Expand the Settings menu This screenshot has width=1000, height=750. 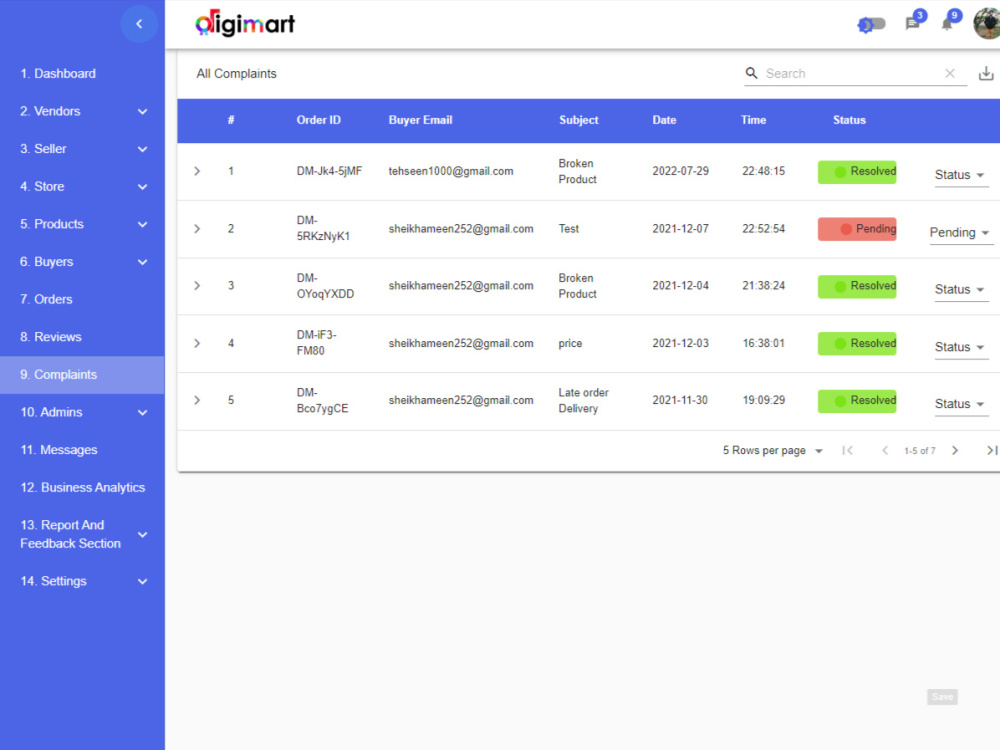click(82, 581)
